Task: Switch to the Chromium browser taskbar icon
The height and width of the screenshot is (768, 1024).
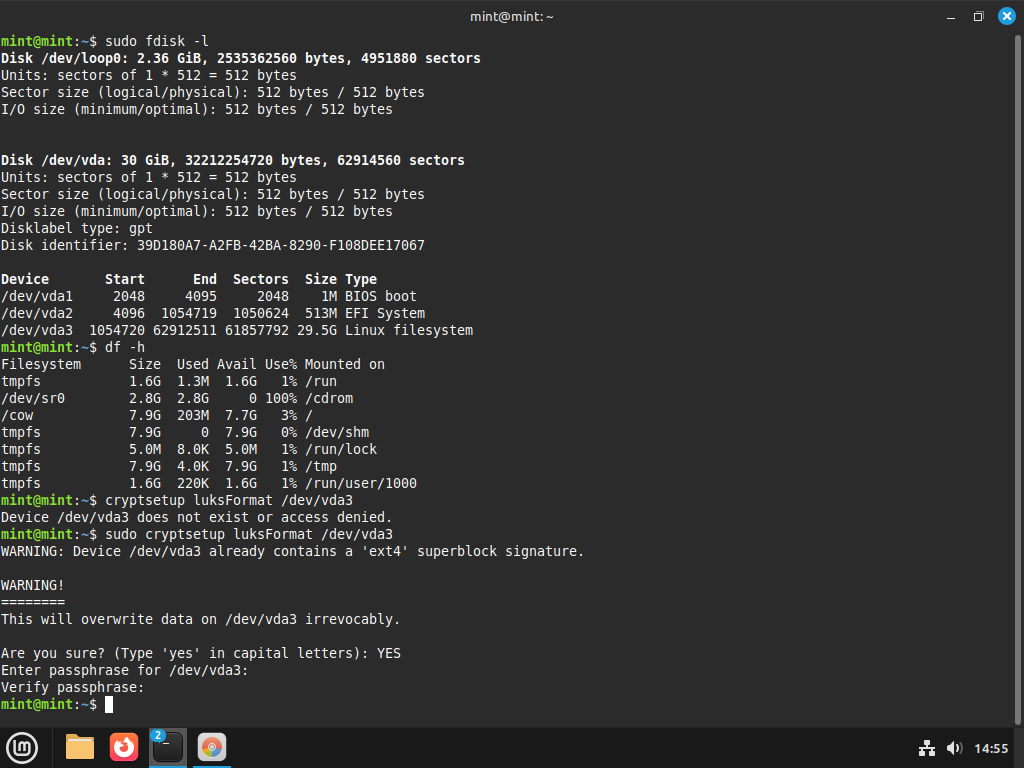Action: pos(211,747)
